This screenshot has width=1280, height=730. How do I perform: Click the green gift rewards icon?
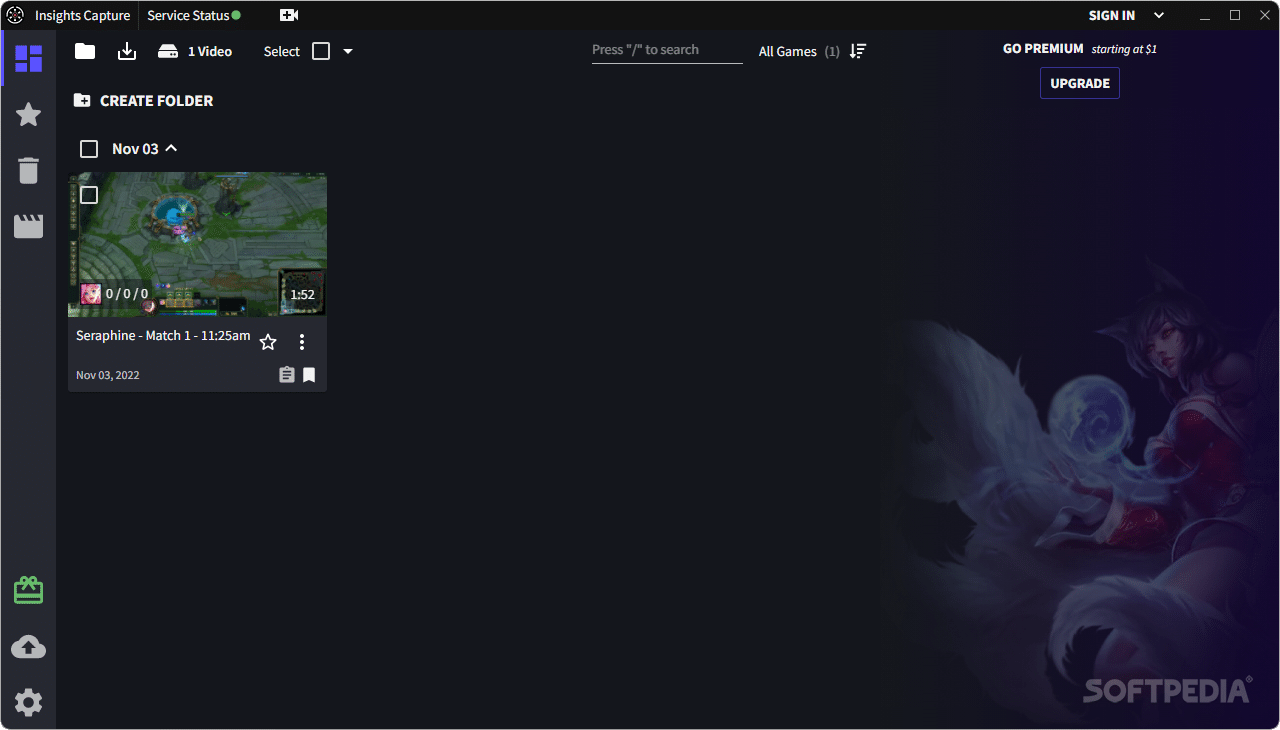click(x=28, y=590)
